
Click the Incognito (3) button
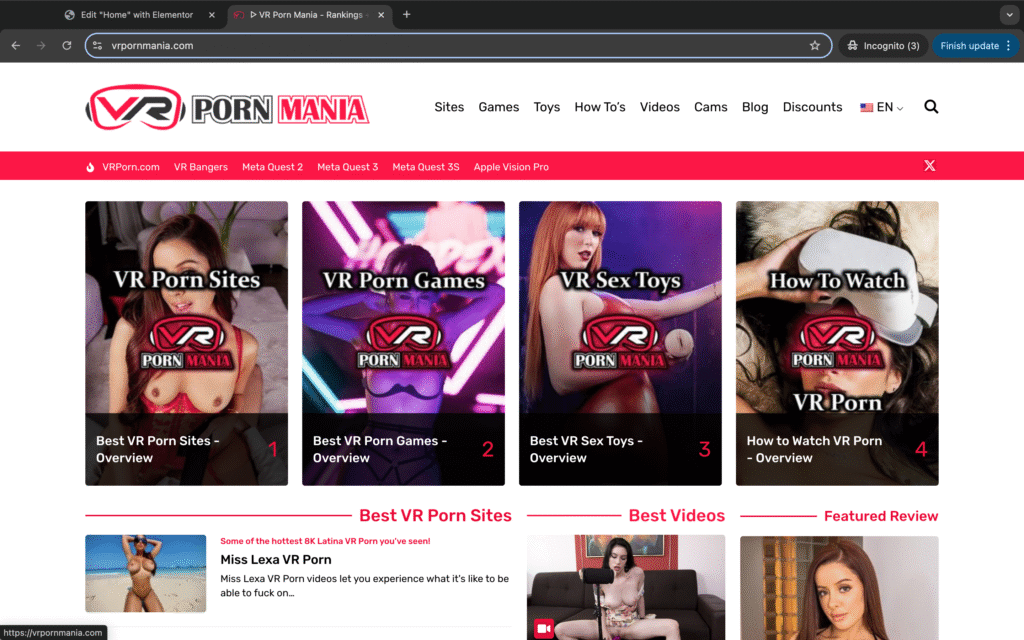[x=884, y=46]
